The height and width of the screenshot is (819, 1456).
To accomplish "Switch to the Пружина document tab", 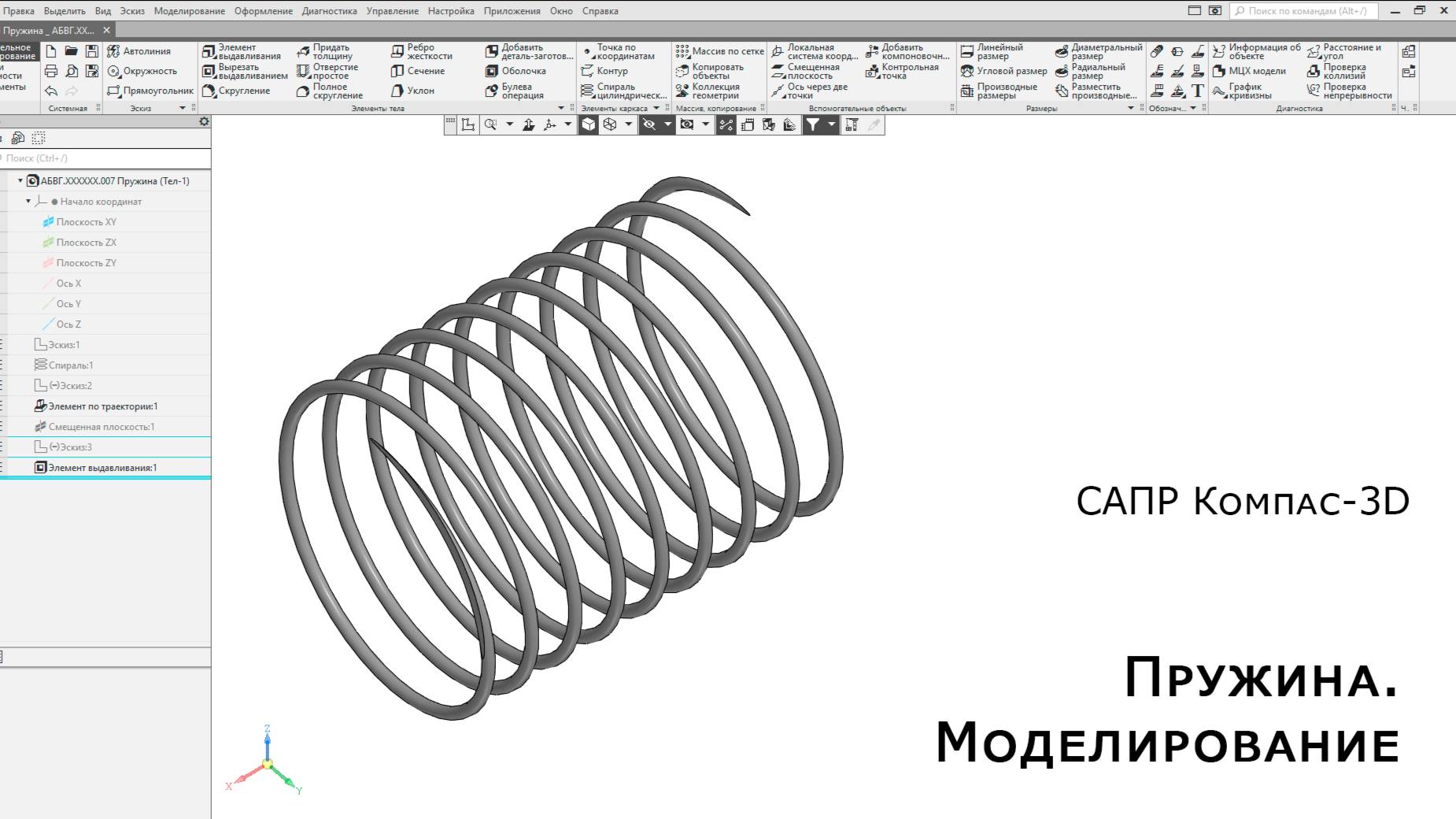I will (49, 30).
